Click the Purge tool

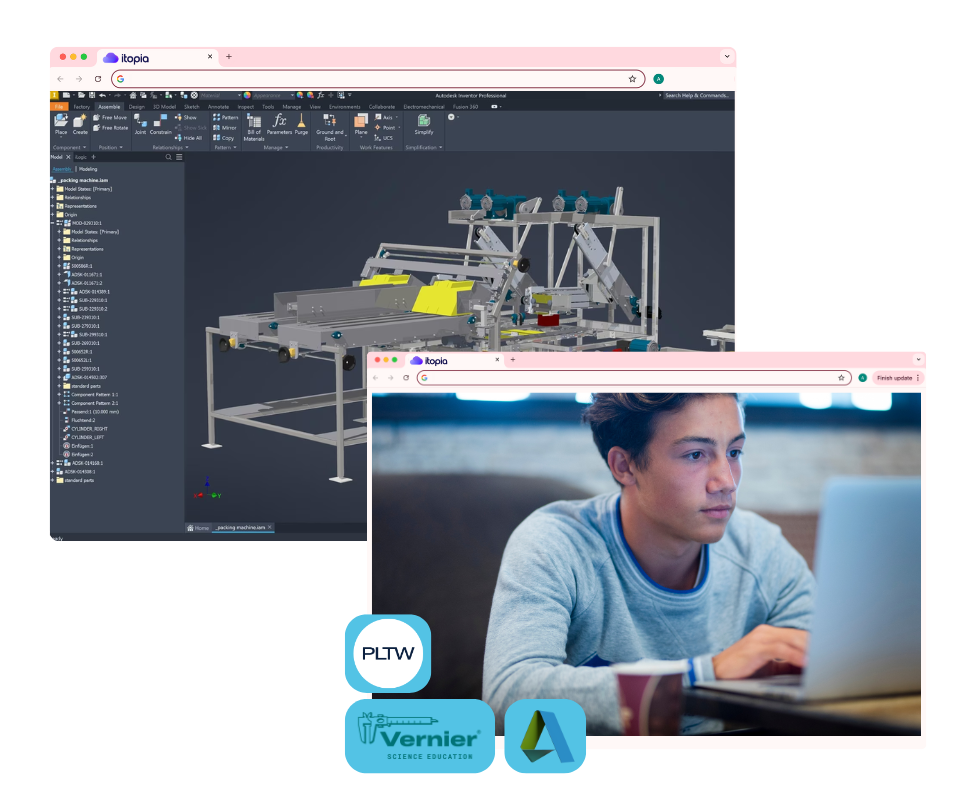coord(301,124)
